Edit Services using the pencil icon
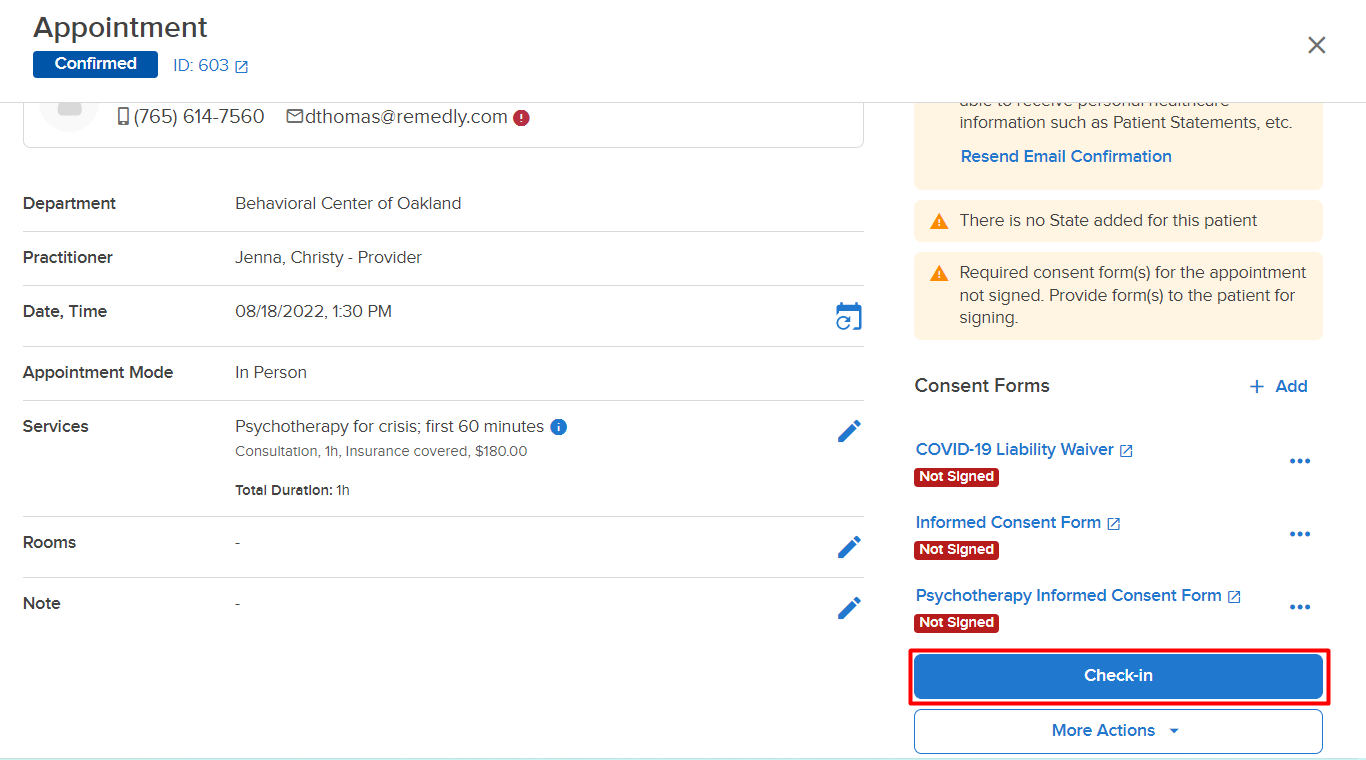Screen dimensions: 1366x760 pyautogui.click(x=849, y=431)
